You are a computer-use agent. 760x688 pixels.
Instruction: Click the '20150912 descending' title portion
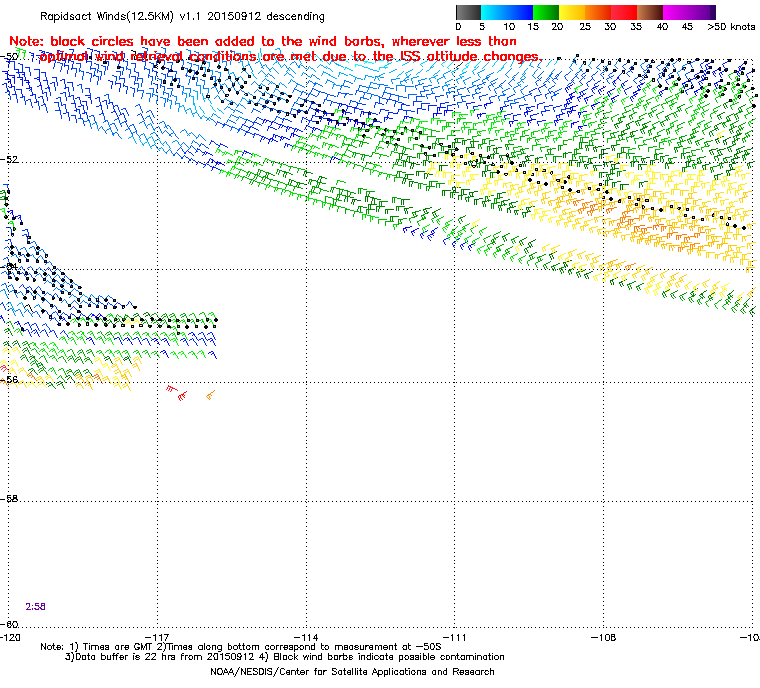point(266,16)
